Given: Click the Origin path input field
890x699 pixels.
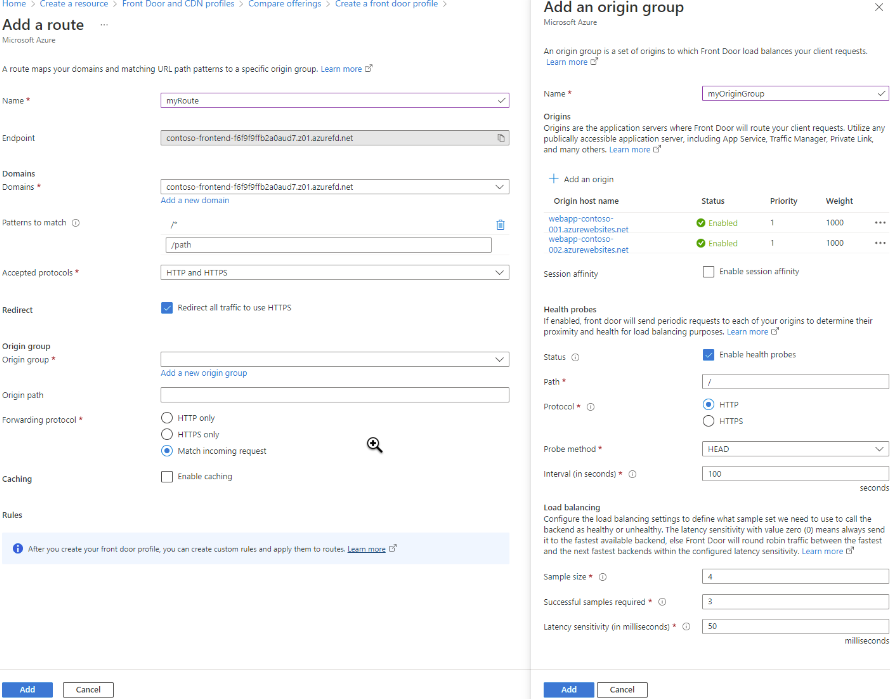Looking at the screenshot, I should [x=335, y=395].
